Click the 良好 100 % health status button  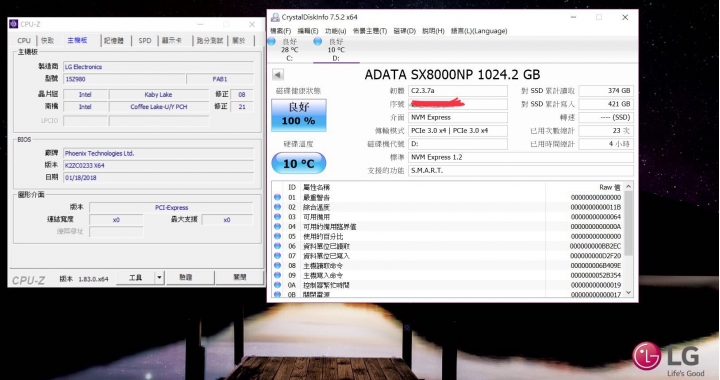(x=299, y=115)
